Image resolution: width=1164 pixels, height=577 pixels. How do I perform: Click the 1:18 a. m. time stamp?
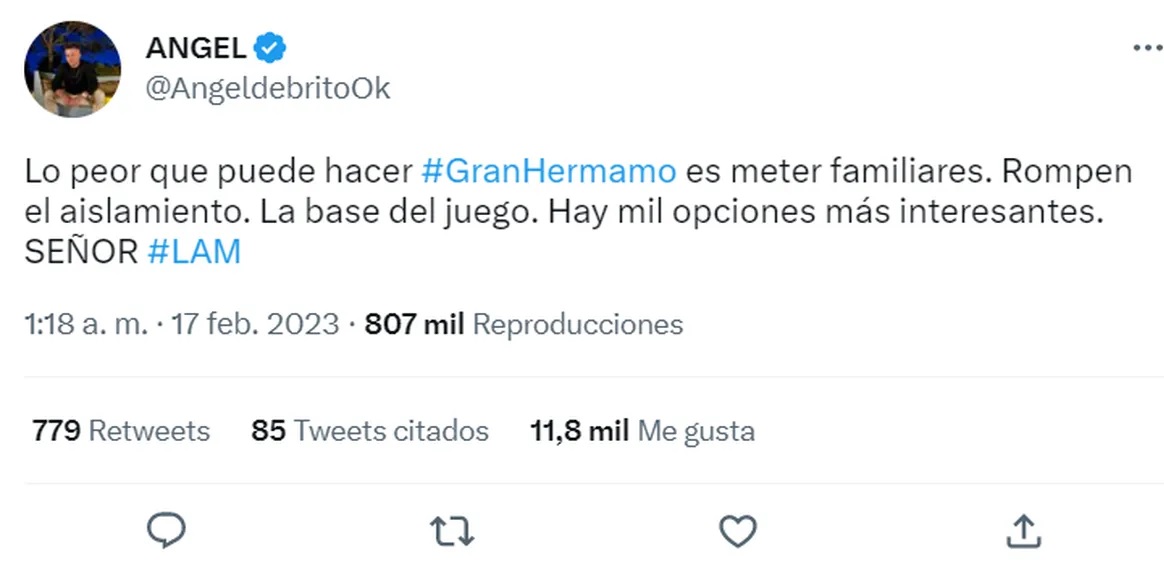pyautogui.click(x=85, y=324)
